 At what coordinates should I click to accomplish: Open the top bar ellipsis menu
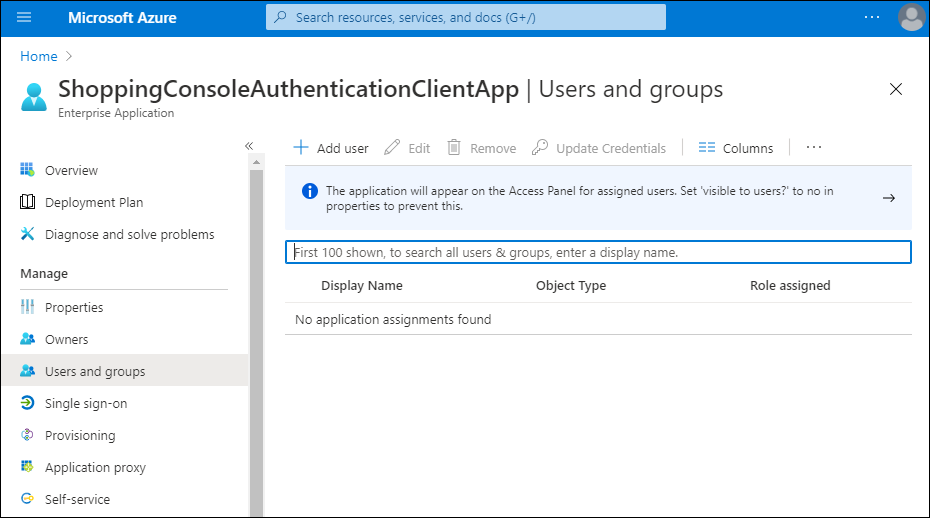tap(872, 17)
